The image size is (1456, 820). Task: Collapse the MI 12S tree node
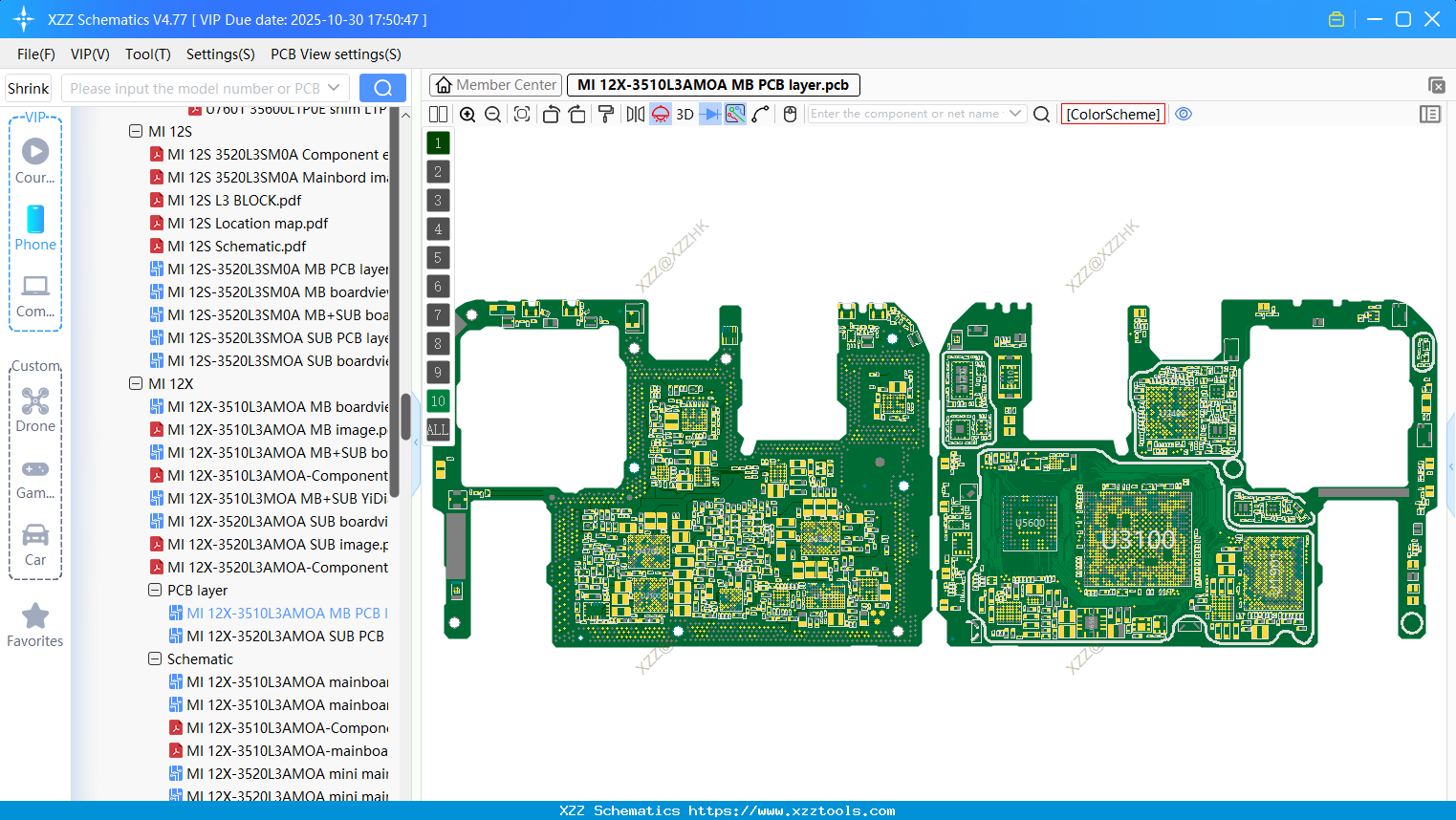coord(137,131)
